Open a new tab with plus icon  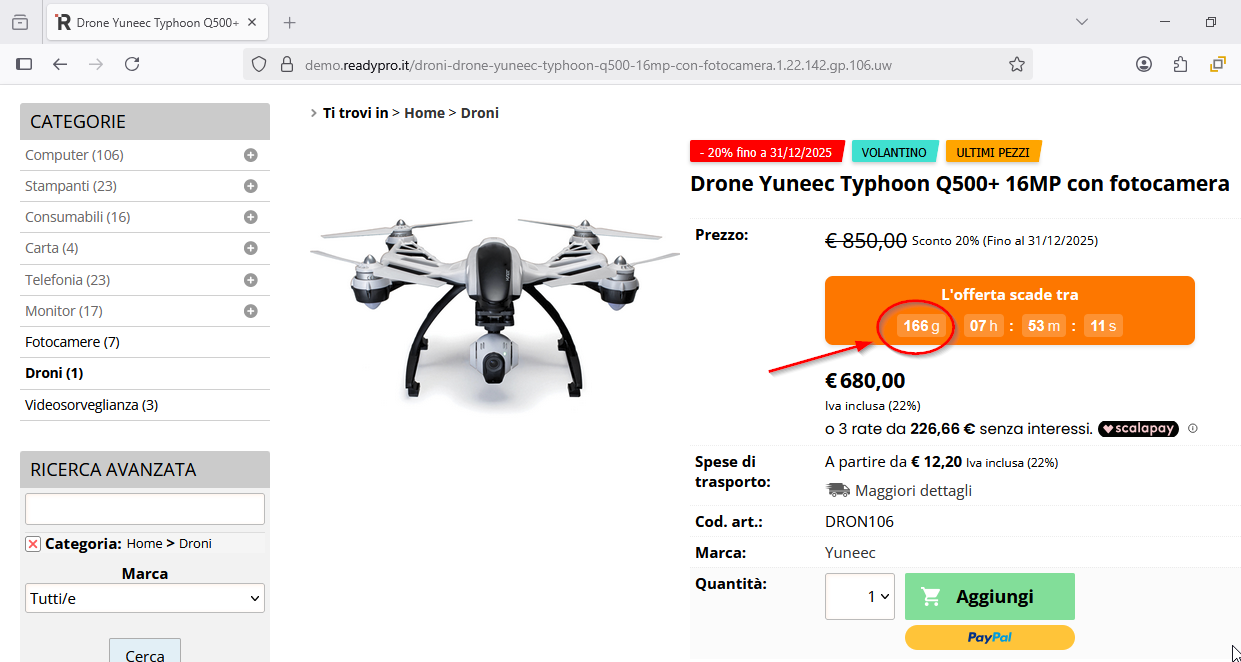[x=290, y=22]
